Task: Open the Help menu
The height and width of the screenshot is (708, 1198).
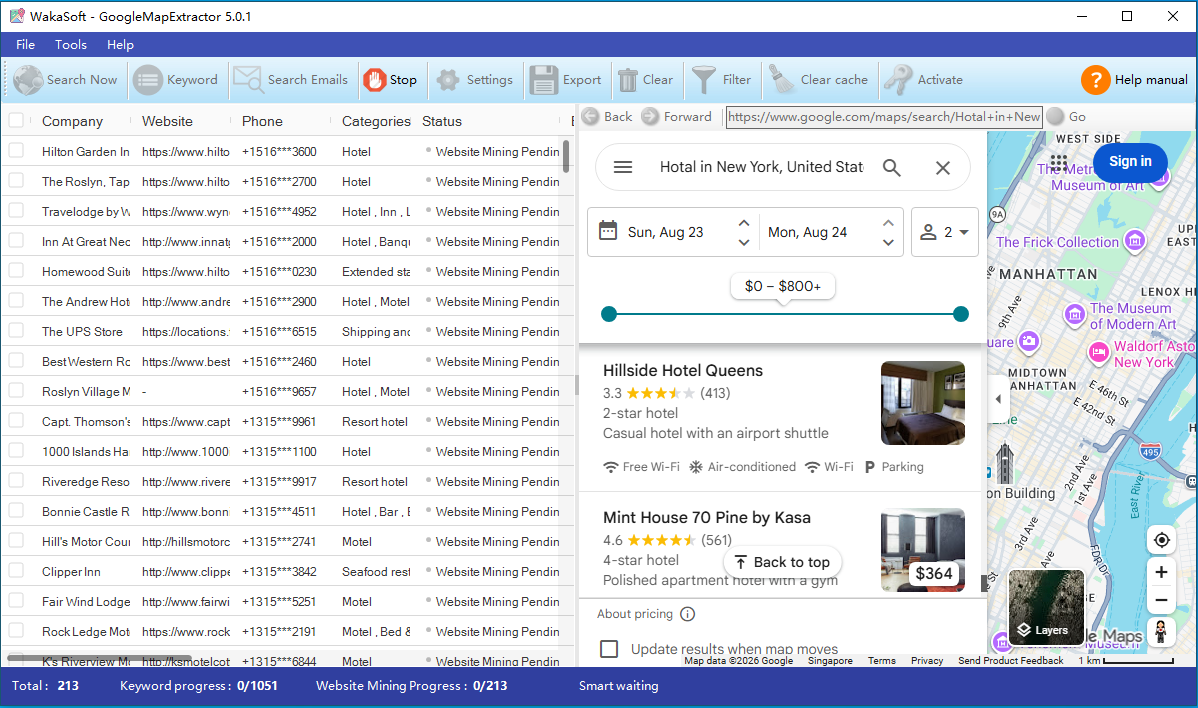Action: [120, 44]
